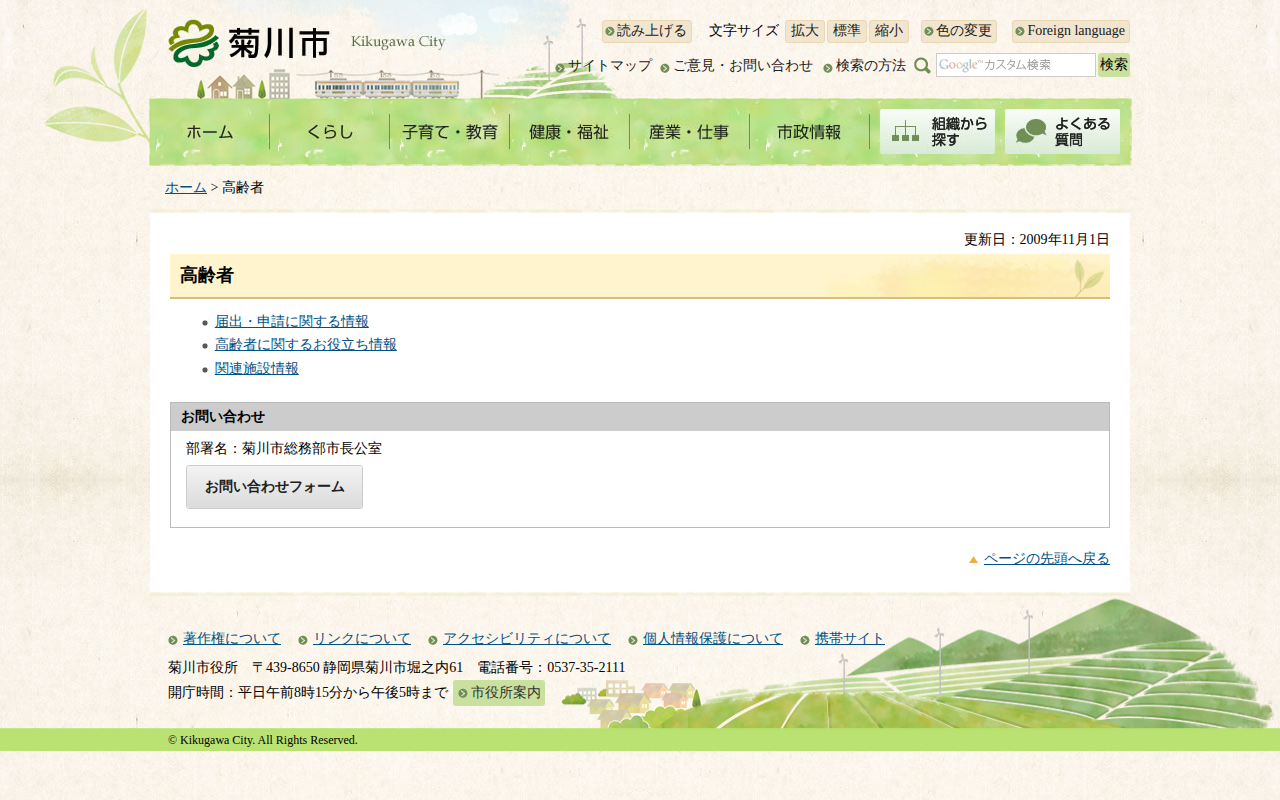Open 関連施設情報 link

pyautogui.click(x=257, y=369)
